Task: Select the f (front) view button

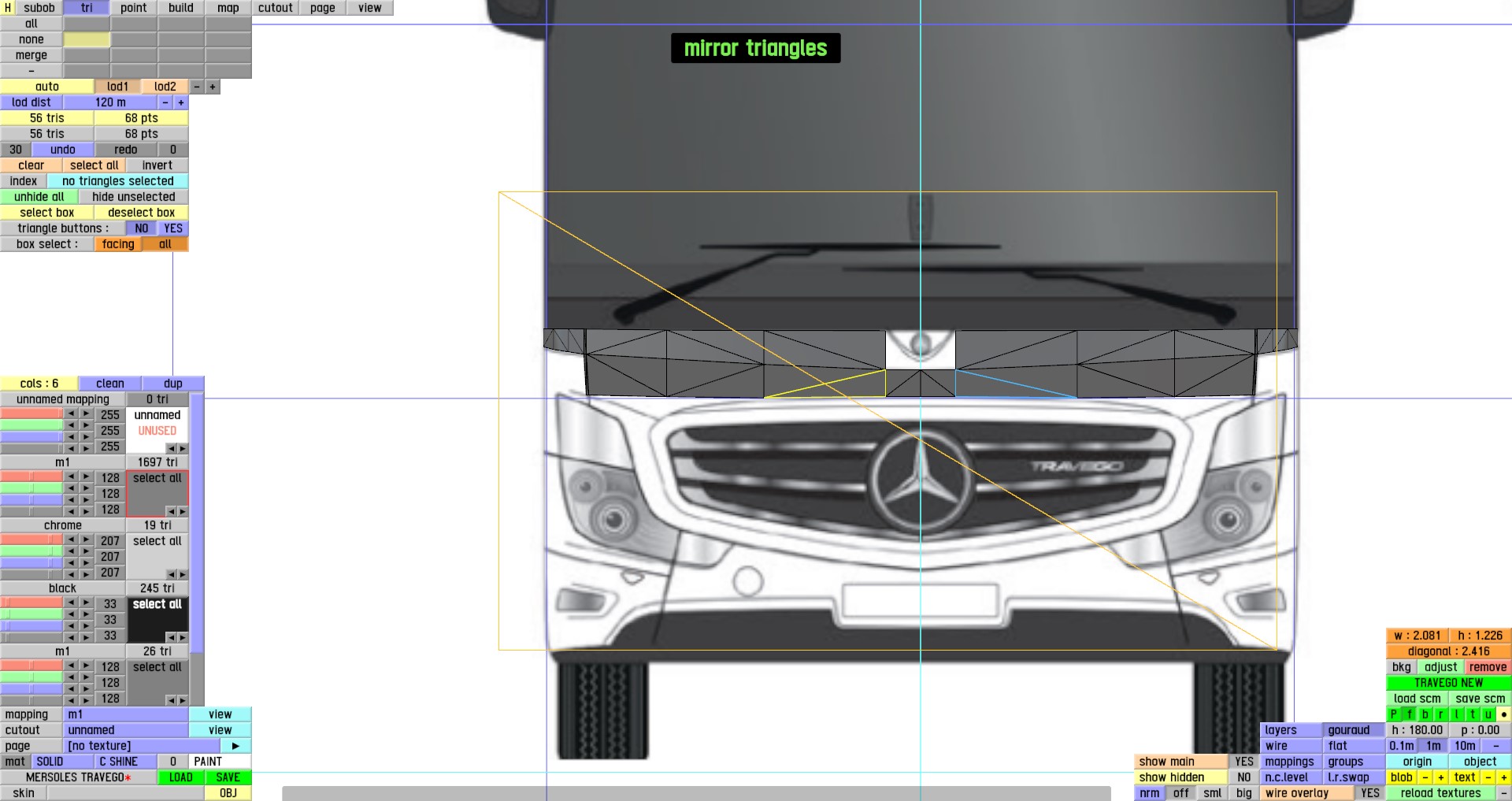Action: 1410,714
